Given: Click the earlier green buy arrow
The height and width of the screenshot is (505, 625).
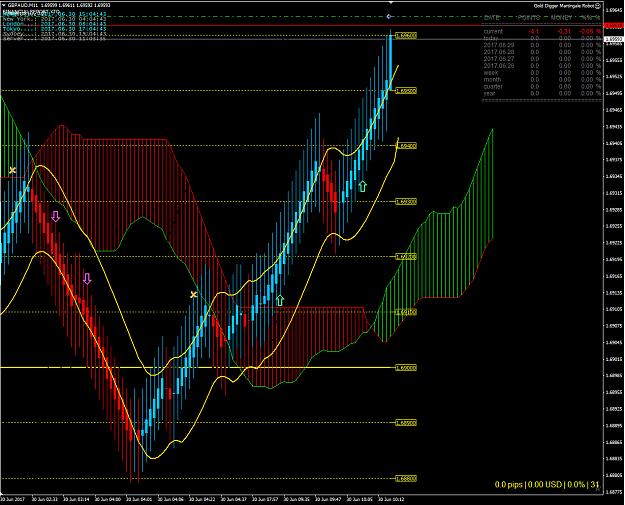Looking at the screenshot, I should [x=280, y=301].
